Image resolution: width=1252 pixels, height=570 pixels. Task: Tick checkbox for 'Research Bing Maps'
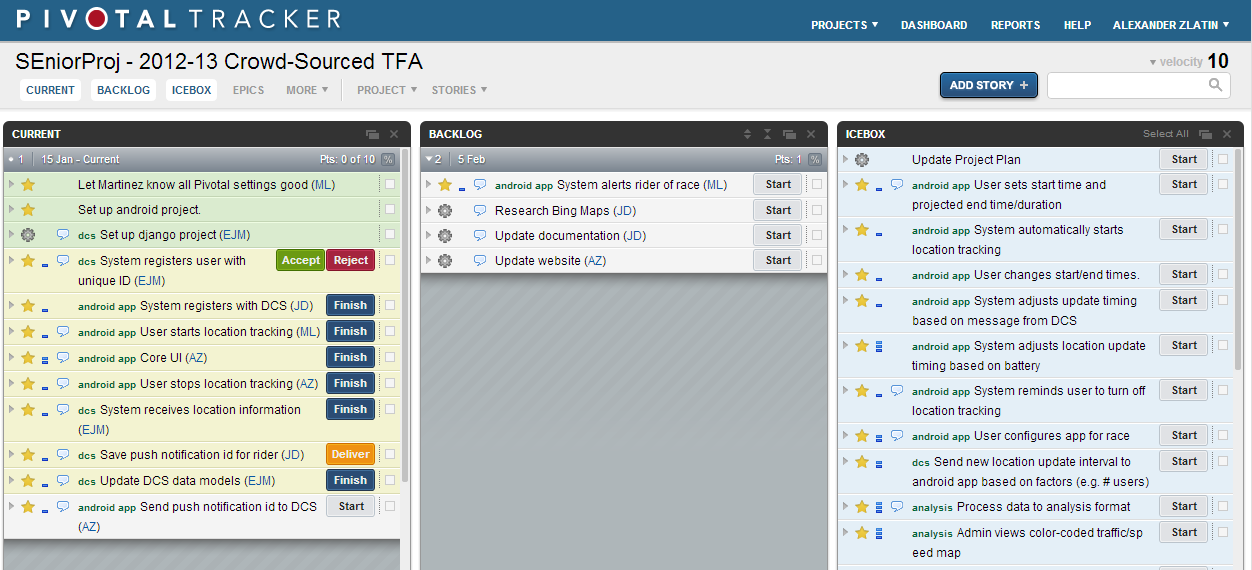tap(817, 211)
